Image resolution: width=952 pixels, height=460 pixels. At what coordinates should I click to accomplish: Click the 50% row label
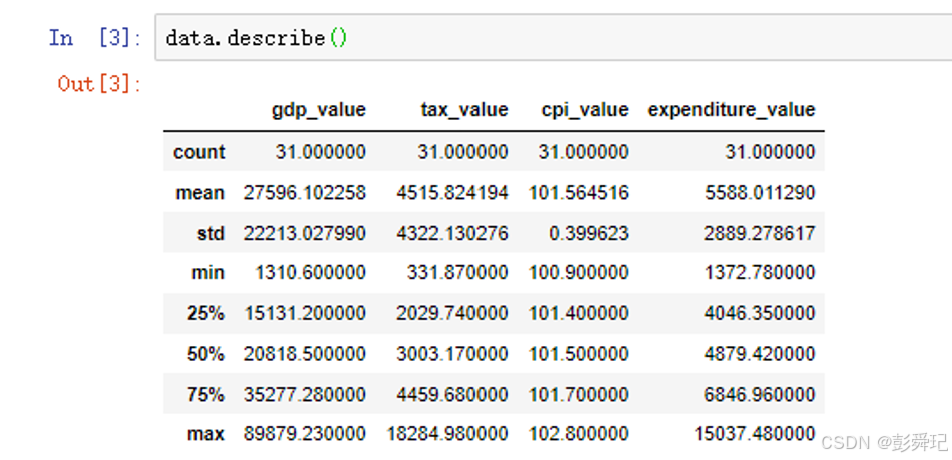(206, 354)
